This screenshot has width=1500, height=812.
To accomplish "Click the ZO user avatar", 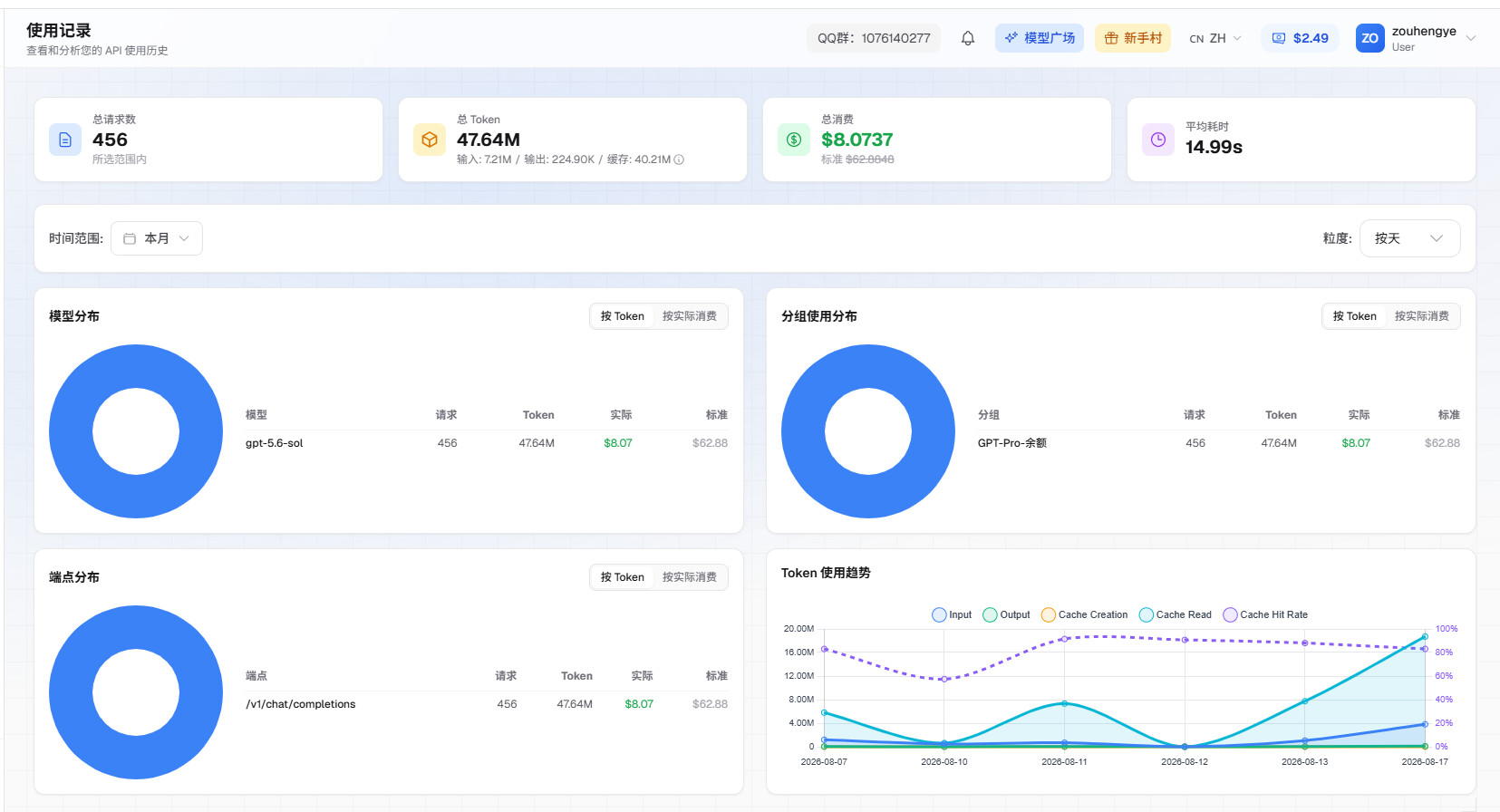I will [1369, 38].
